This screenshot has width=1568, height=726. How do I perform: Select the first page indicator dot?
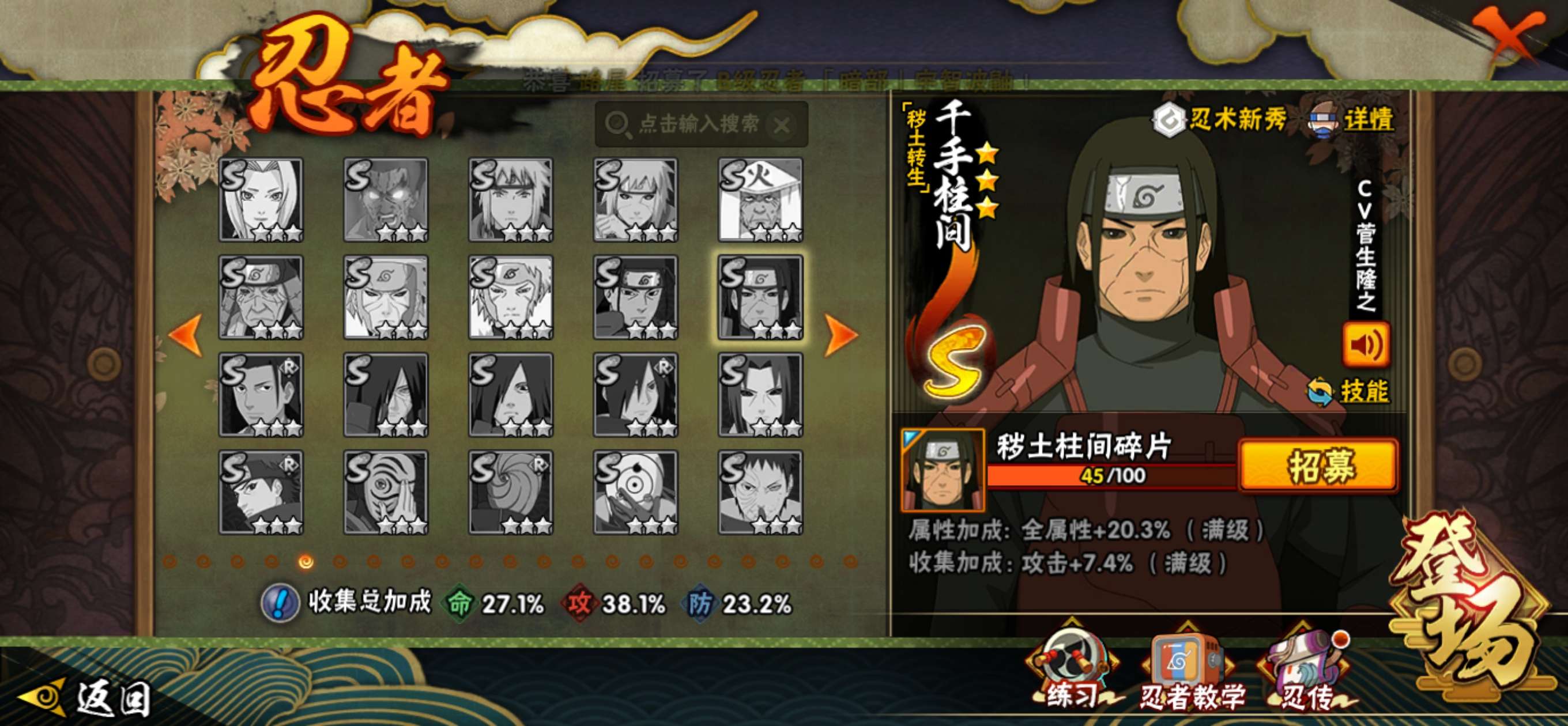point(170,562)
